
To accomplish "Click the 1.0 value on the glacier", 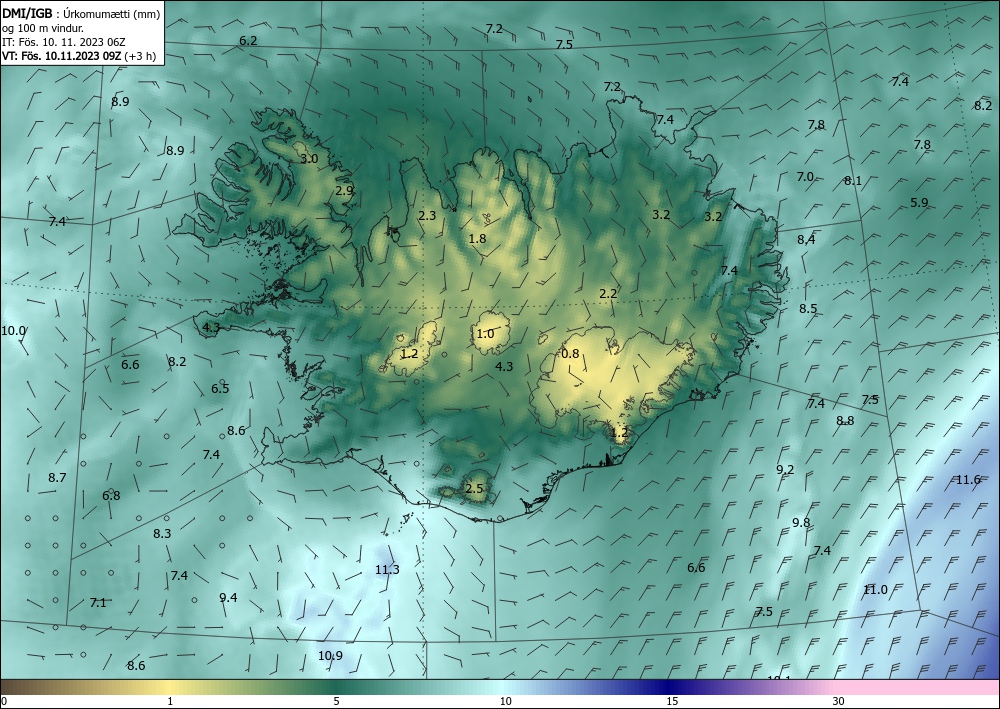I will click(x=485, y=334).
